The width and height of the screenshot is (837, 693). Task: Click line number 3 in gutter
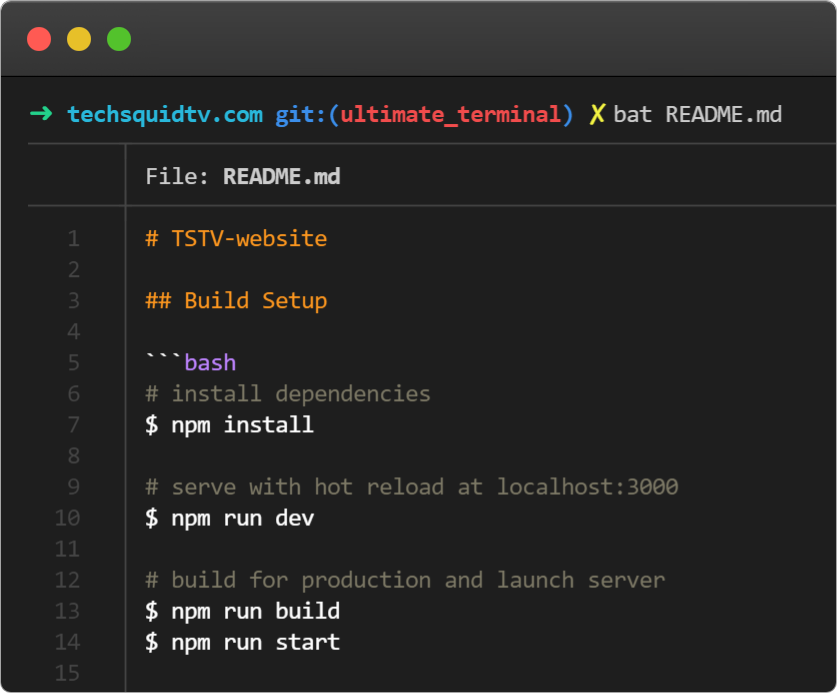pyautogui.click(x=74, y=301)
